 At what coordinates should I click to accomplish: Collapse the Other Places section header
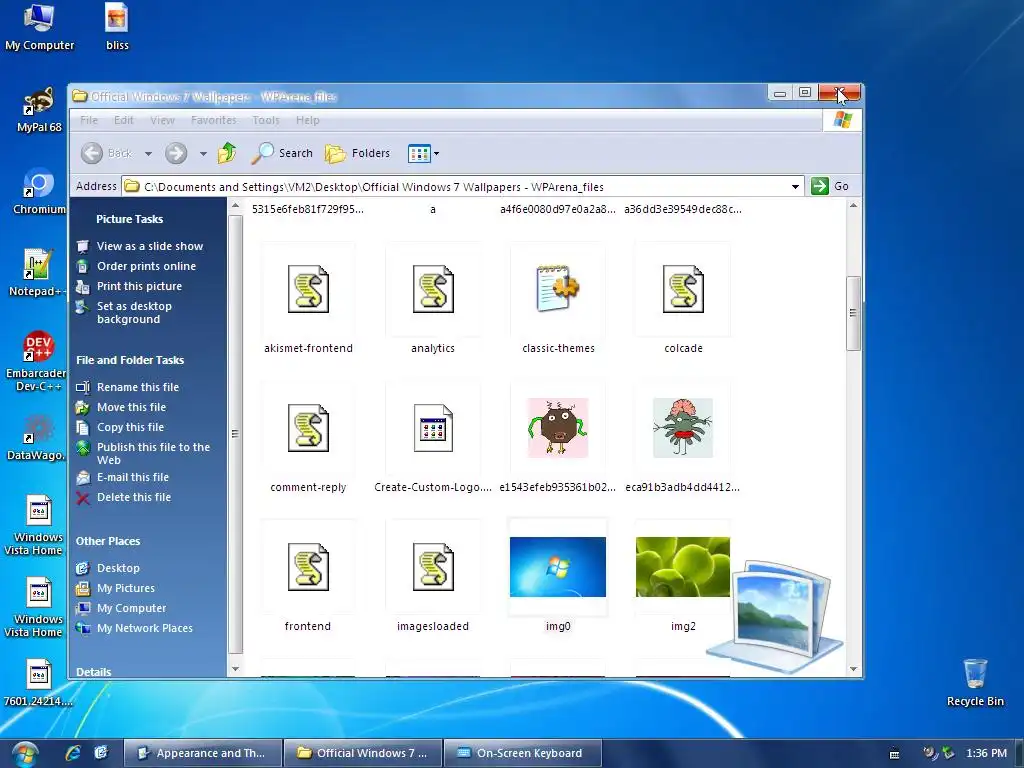(x=108, y=541)
